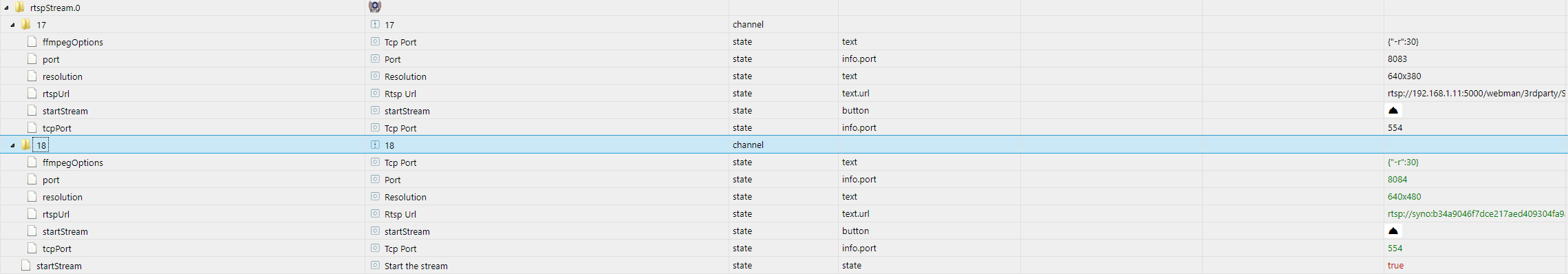Trigger the startStream button value under 17
This screenshot has width=1568, height=274.
1393,110
